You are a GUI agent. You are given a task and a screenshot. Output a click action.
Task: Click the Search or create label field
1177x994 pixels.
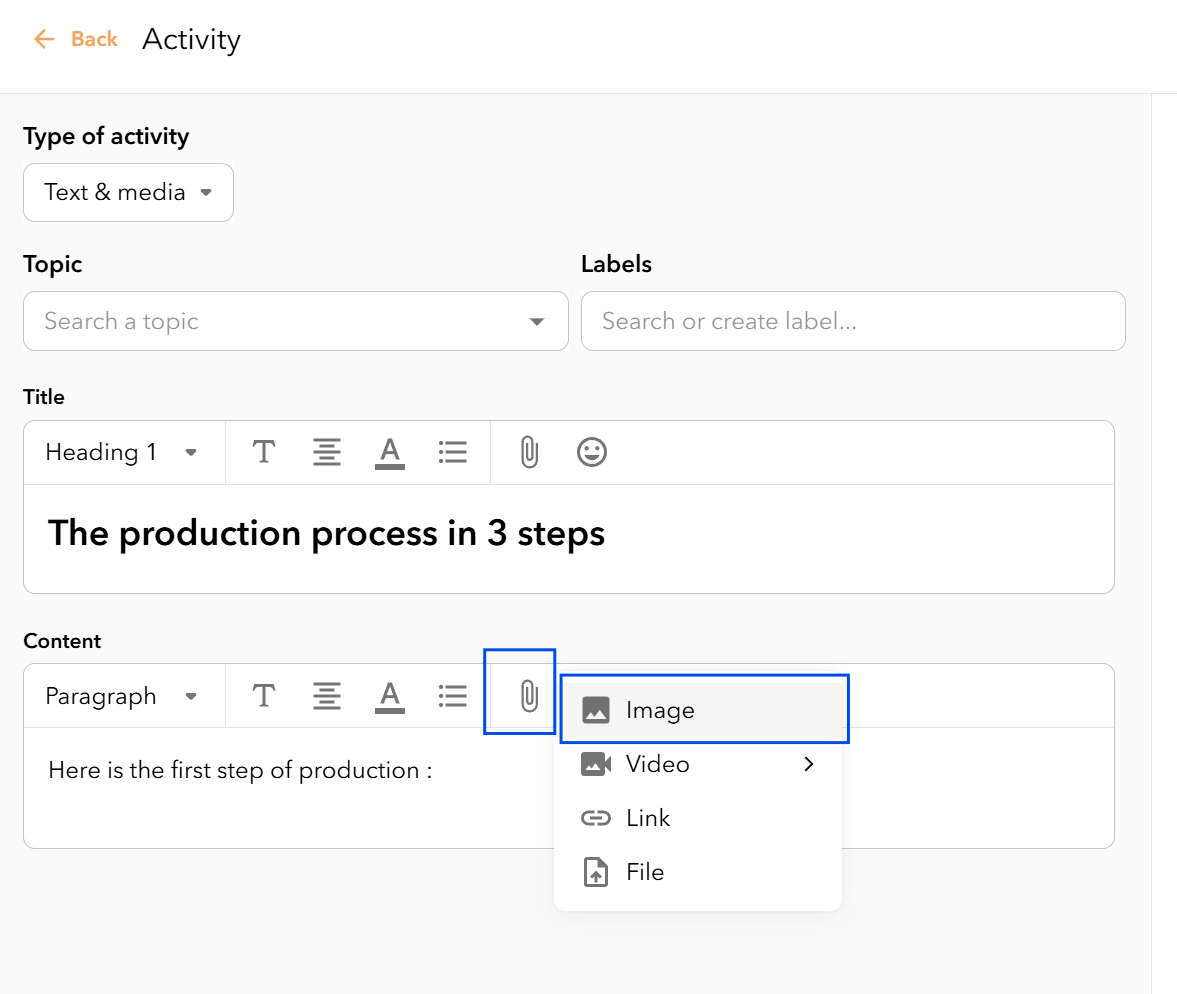pyautogui.click(x=853, y=321)
